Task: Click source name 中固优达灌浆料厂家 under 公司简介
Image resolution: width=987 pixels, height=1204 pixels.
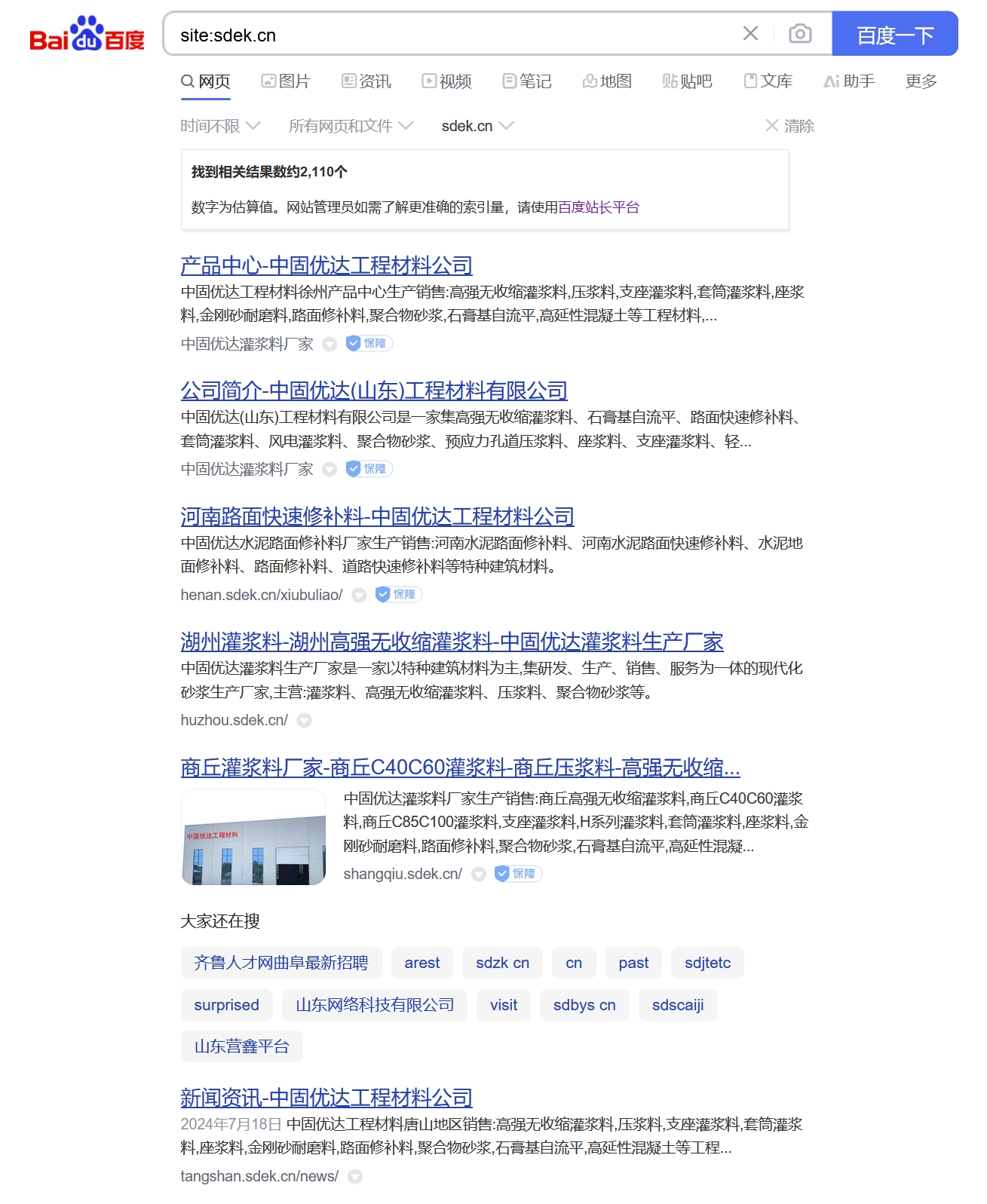Action: pos(247,470)
